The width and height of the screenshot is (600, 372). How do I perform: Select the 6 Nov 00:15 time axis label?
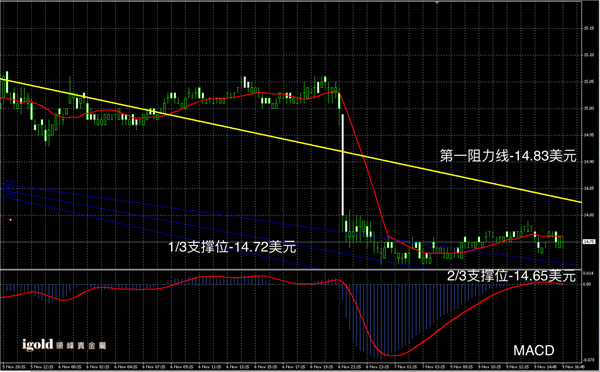70,367
